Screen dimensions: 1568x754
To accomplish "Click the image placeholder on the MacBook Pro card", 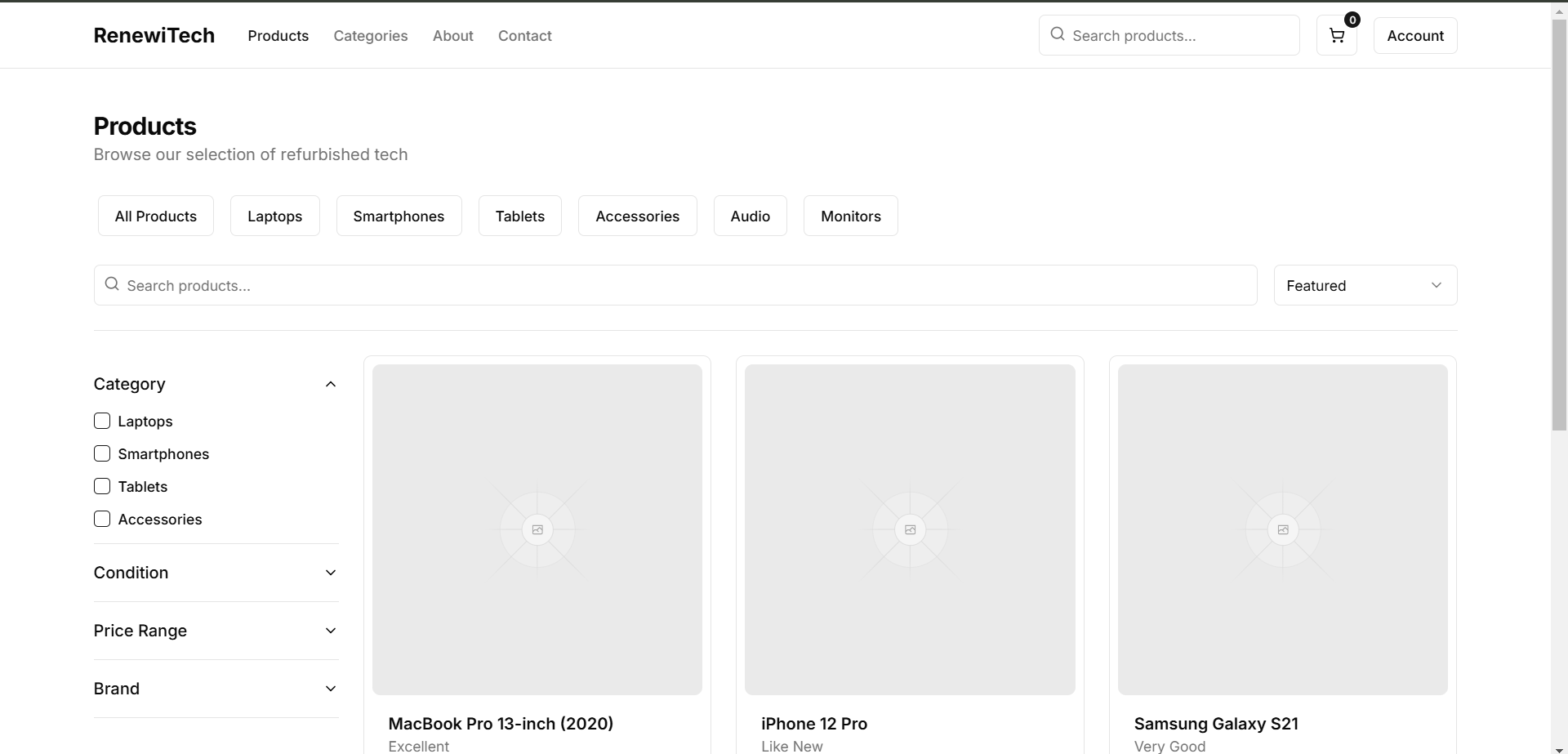I will [x=537, y=528].
